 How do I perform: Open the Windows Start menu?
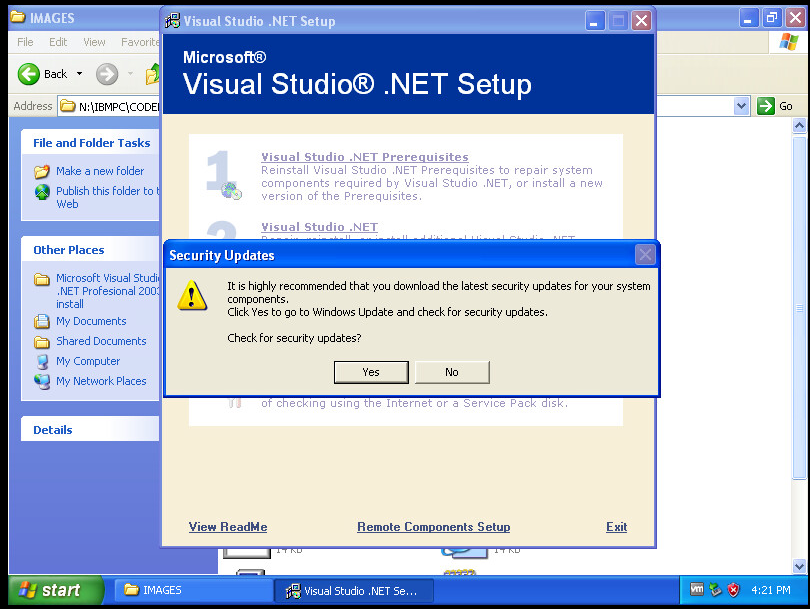click(56, 590)
